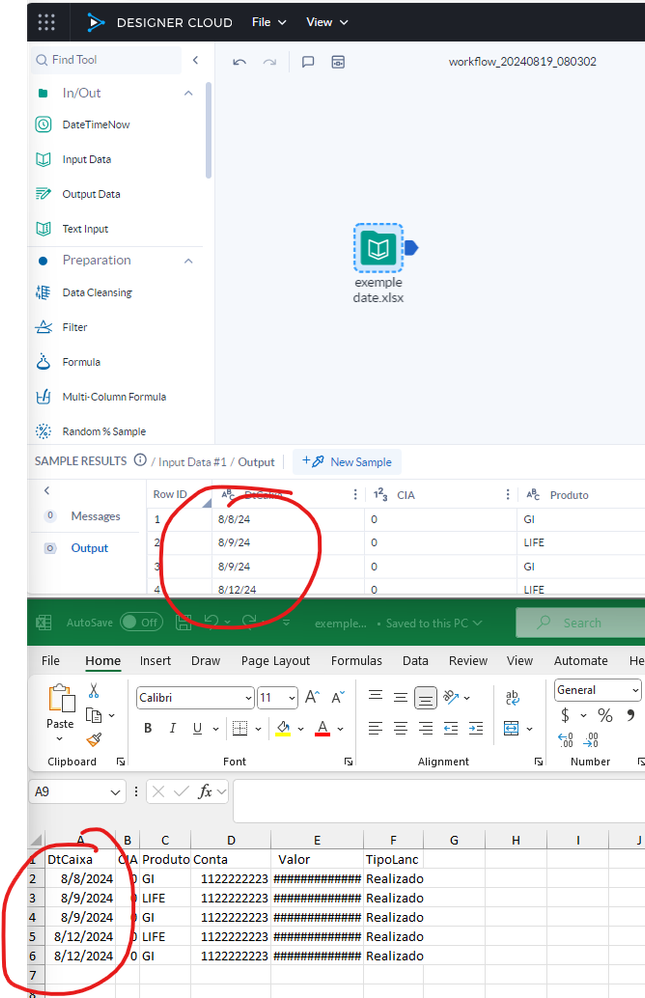The width and height of the screenshot is (645, 998).
Task: Open the app launcher grid icon
Action: point(46,22)
